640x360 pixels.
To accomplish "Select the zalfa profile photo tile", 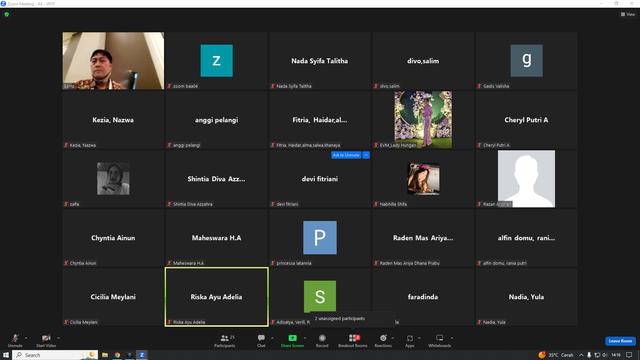I will [113, 179].
